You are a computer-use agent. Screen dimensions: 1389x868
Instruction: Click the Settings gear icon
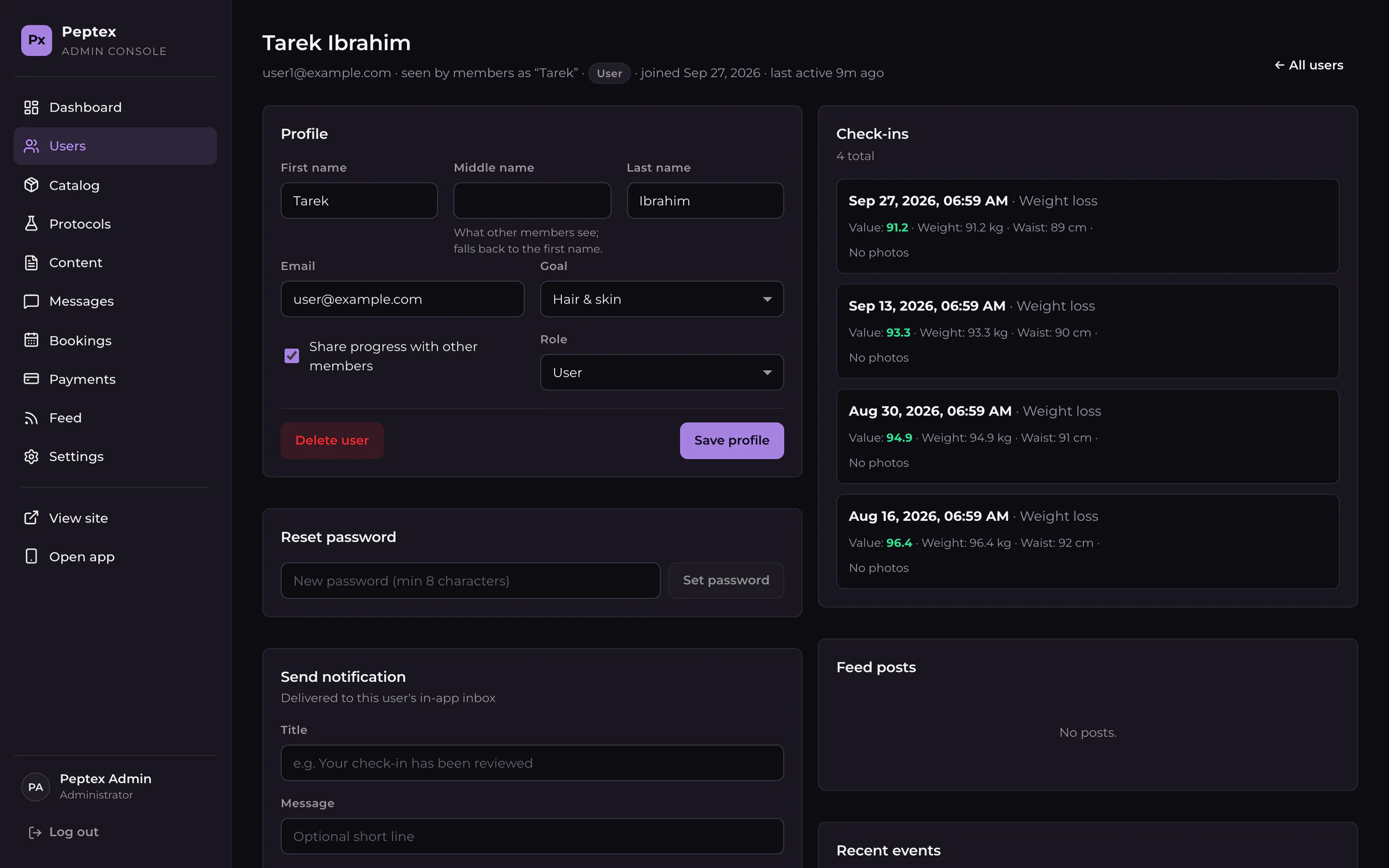(31, 457)
